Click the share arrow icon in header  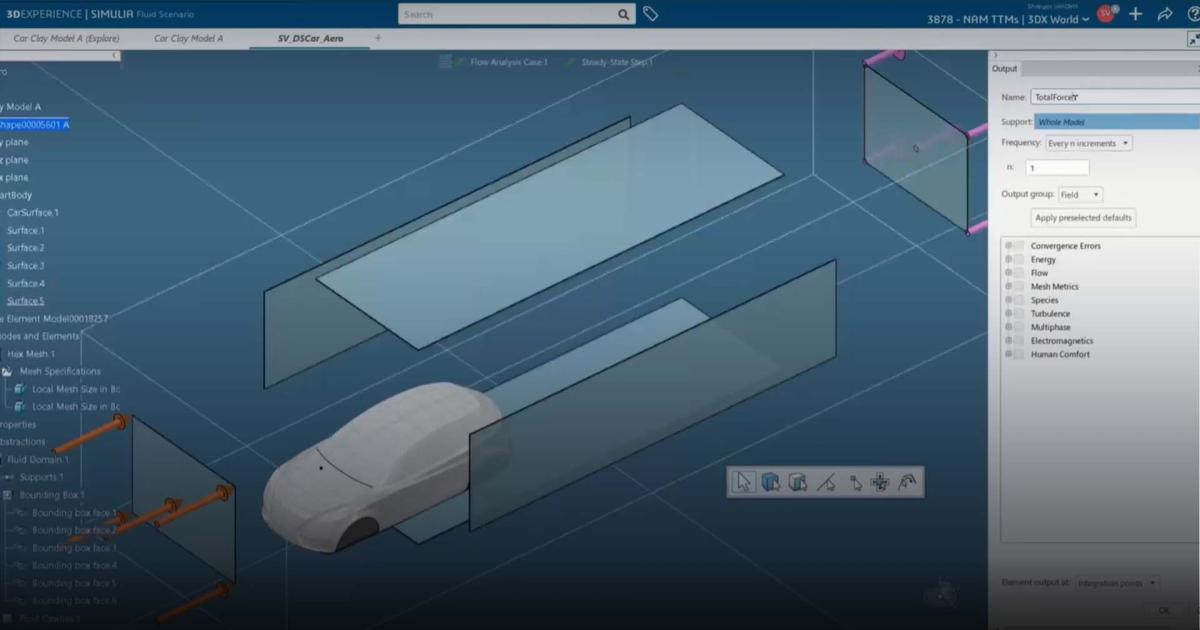coord(1164,14)
